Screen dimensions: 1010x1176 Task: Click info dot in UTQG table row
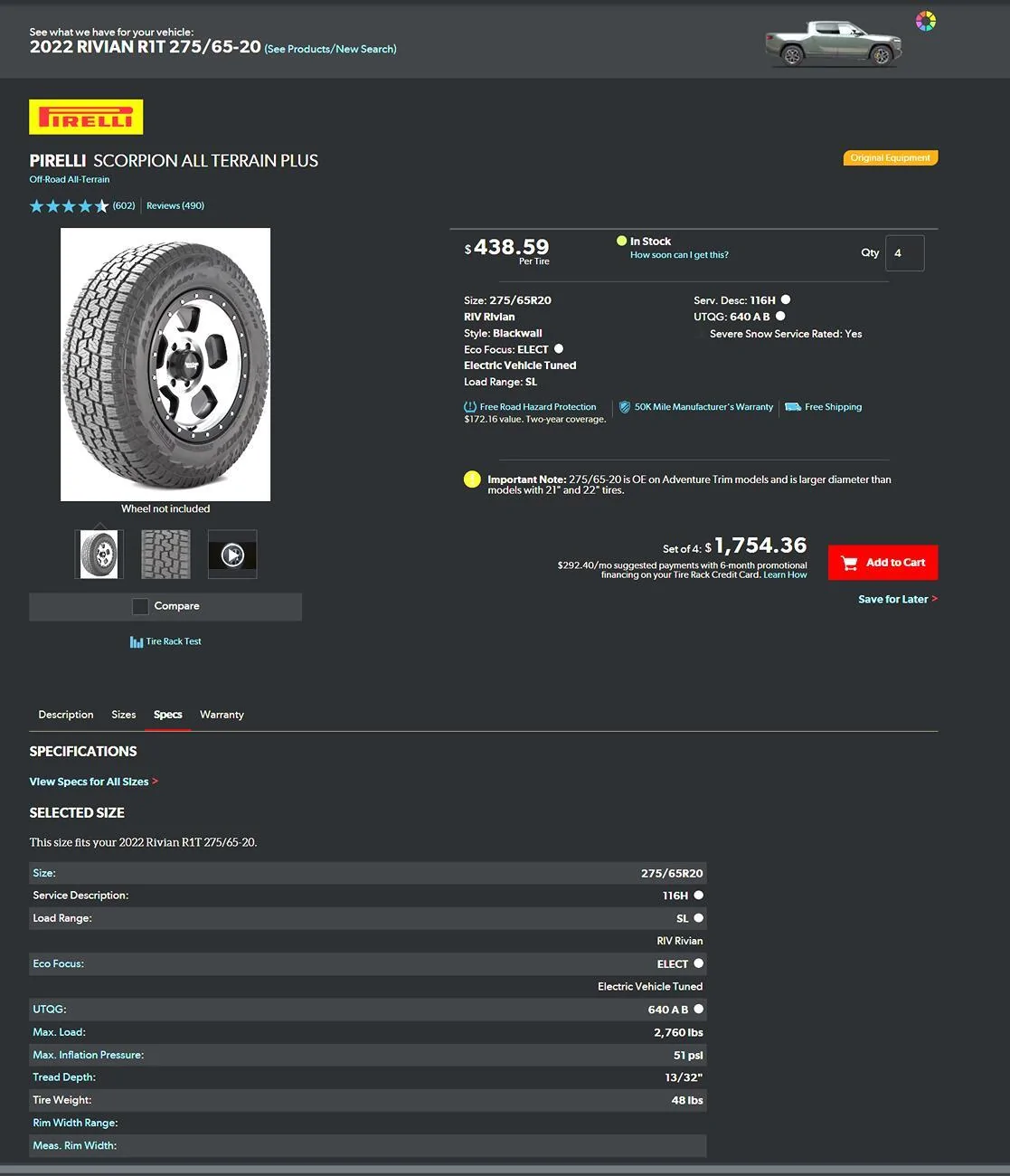(698, 1009)
